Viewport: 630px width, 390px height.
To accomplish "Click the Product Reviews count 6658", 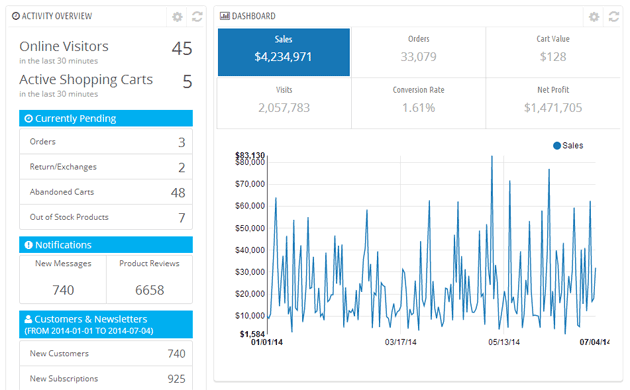I will [149, 290].
